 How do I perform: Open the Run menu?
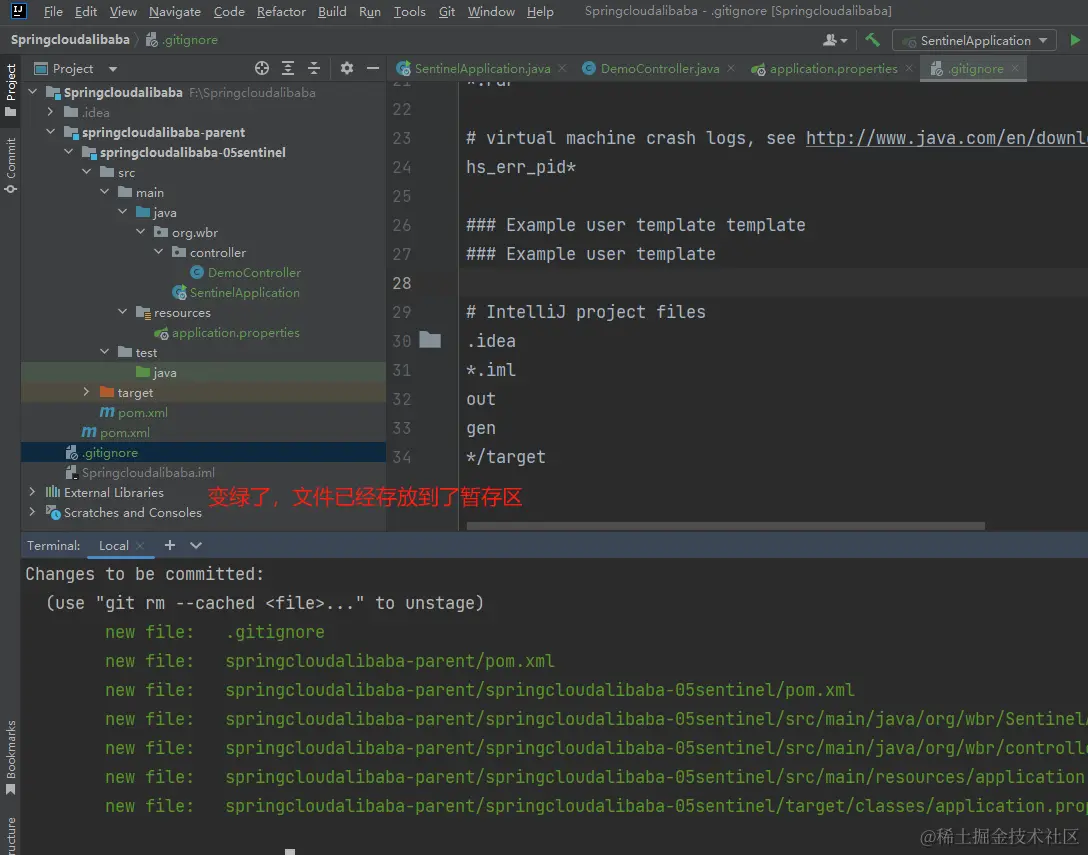(370, 11)
